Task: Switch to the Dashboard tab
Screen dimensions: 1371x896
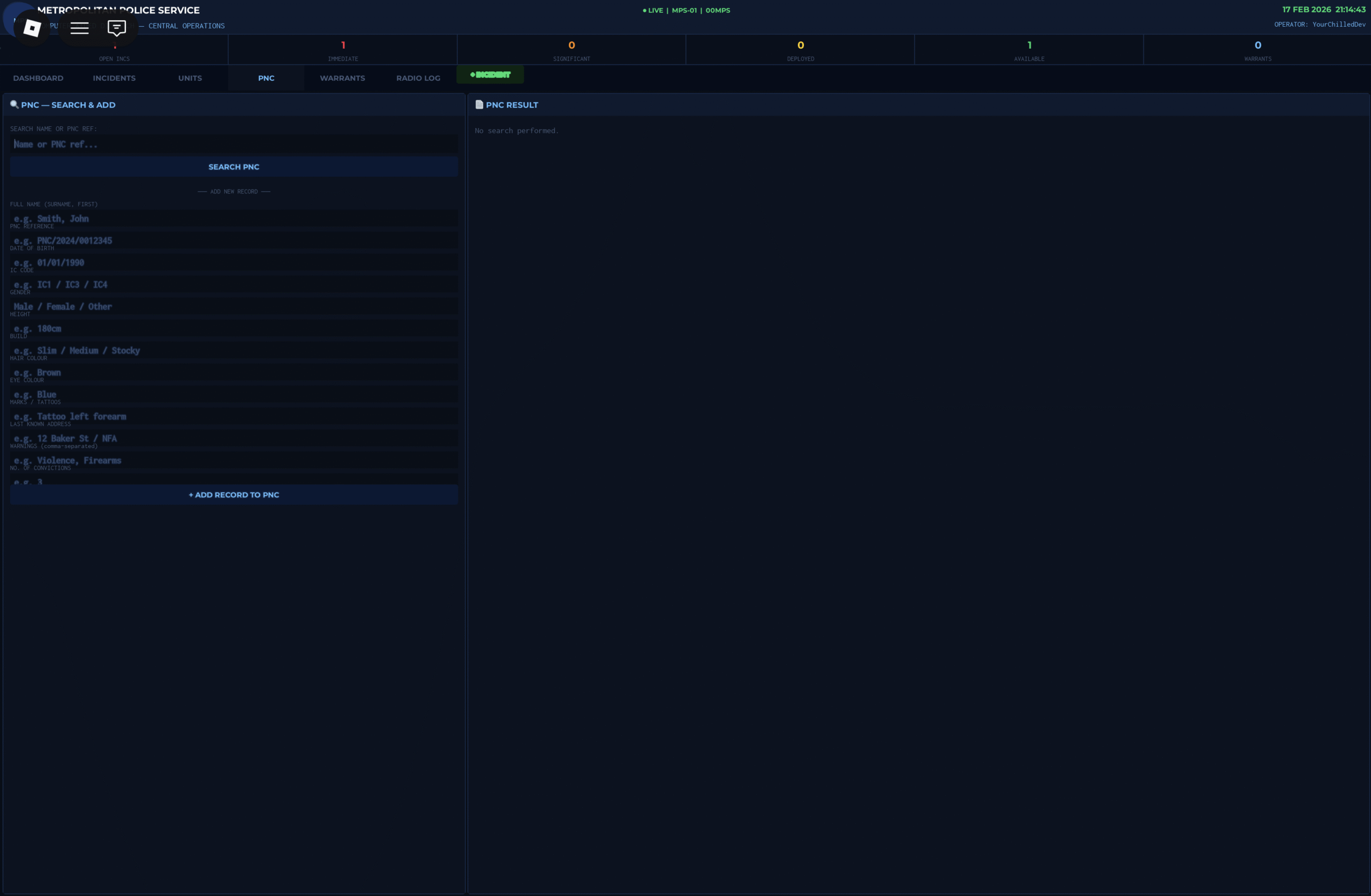Action: [x=38, y=78]
